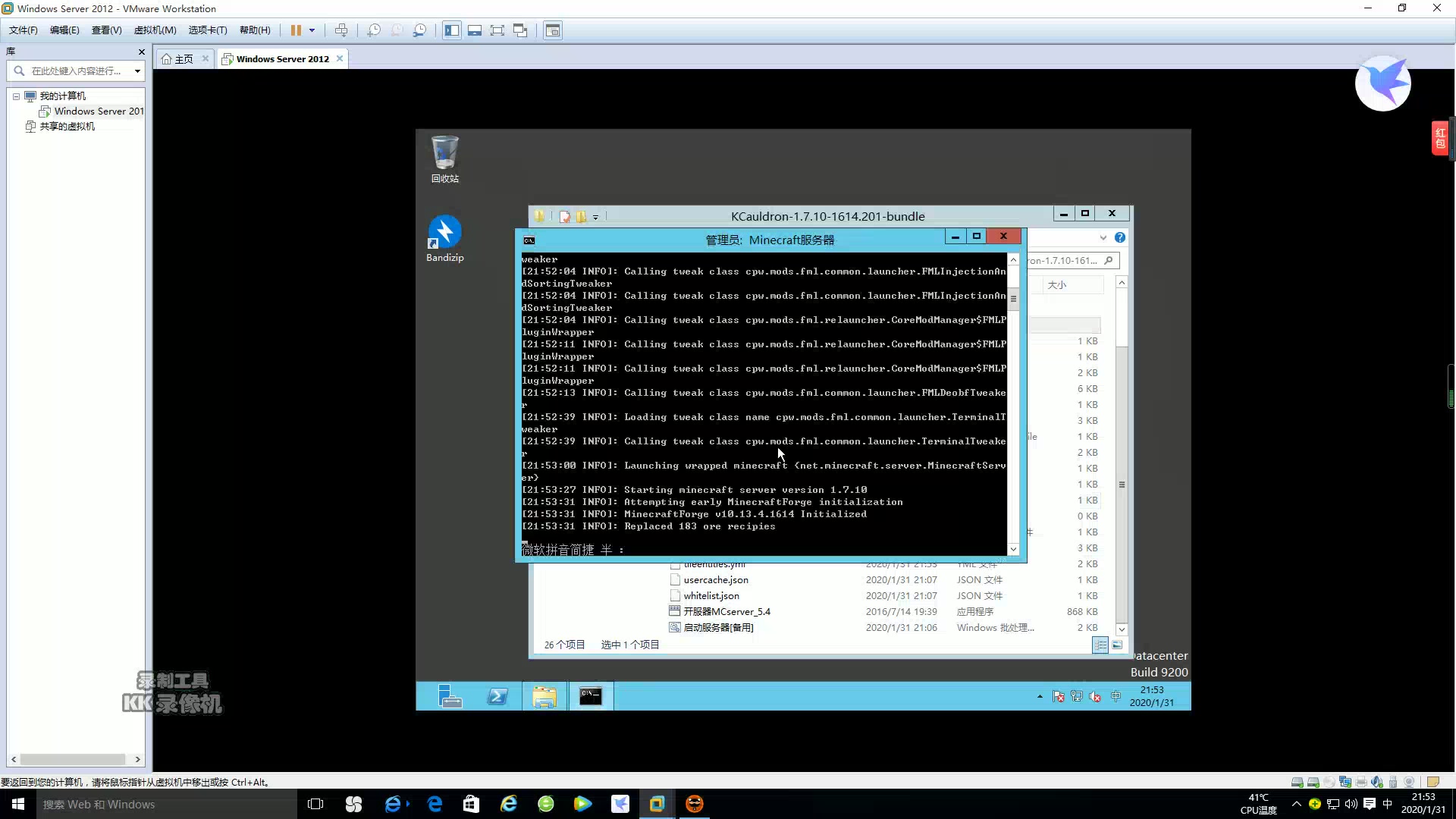Image resolution: width=1456 pixels, height=819 pixels.
Task: Open the power options dropdown arrow
Action: [x=312, y=30]
